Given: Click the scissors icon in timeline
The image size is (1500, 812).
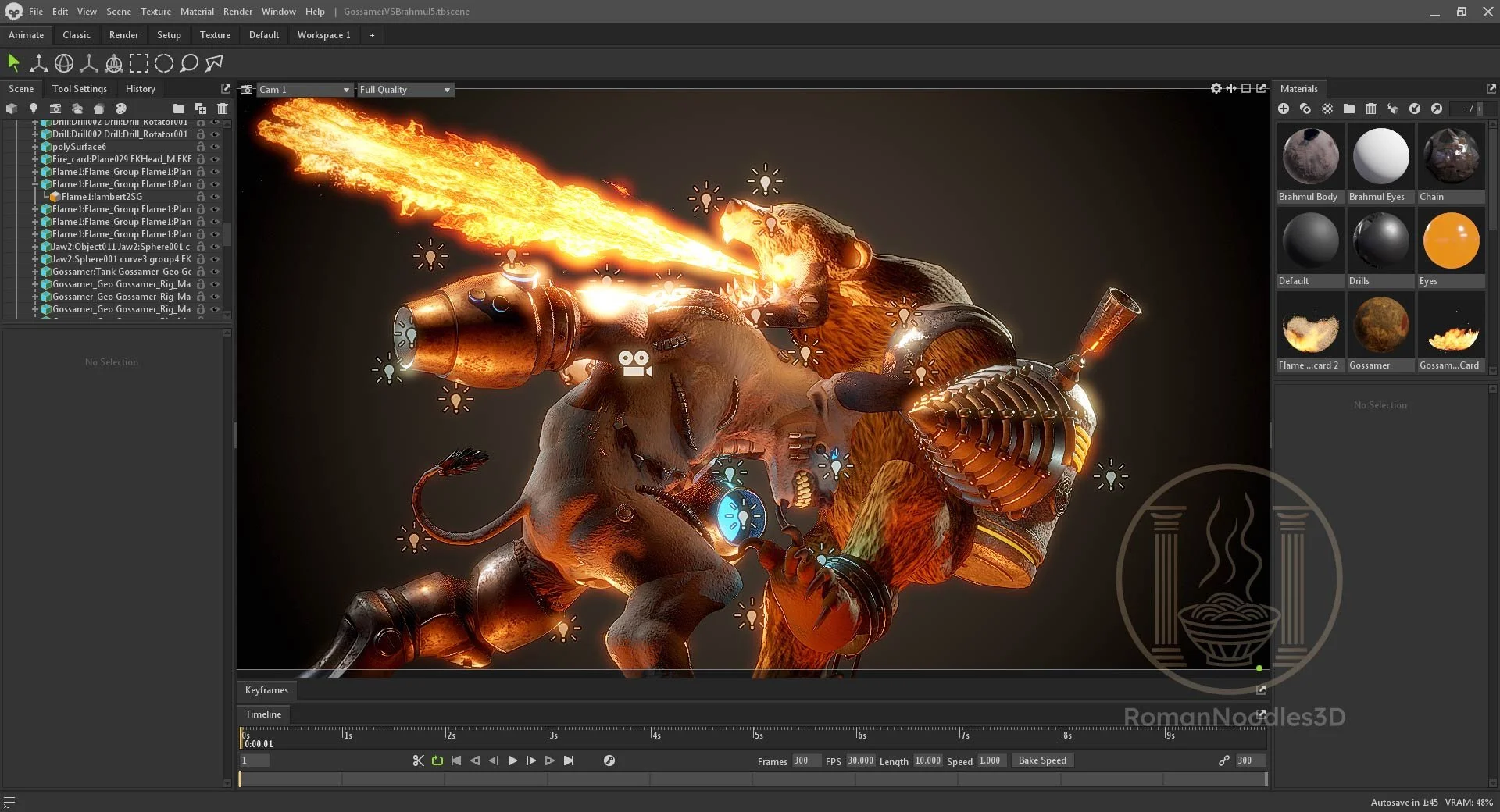Looking at the screenshot, I should 418,760.
